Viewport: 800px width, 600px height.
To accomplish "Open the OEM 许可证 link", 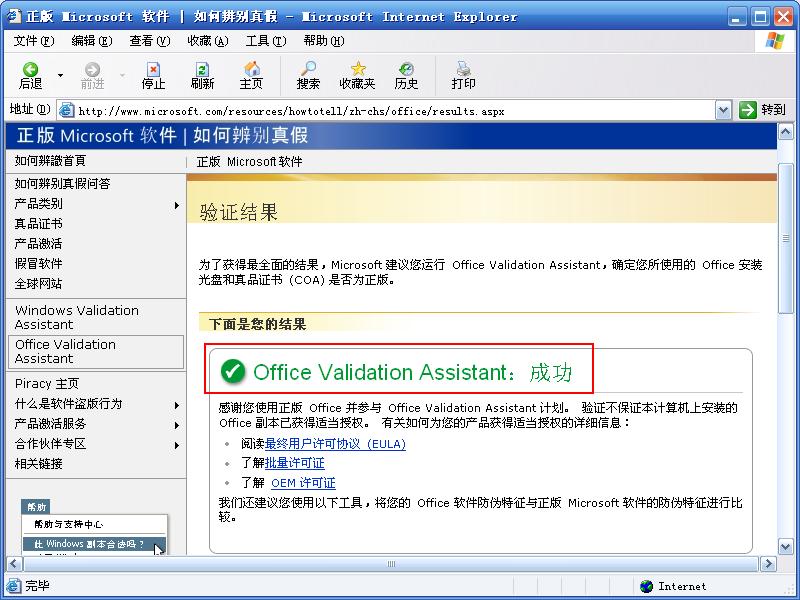I will 303,483.
